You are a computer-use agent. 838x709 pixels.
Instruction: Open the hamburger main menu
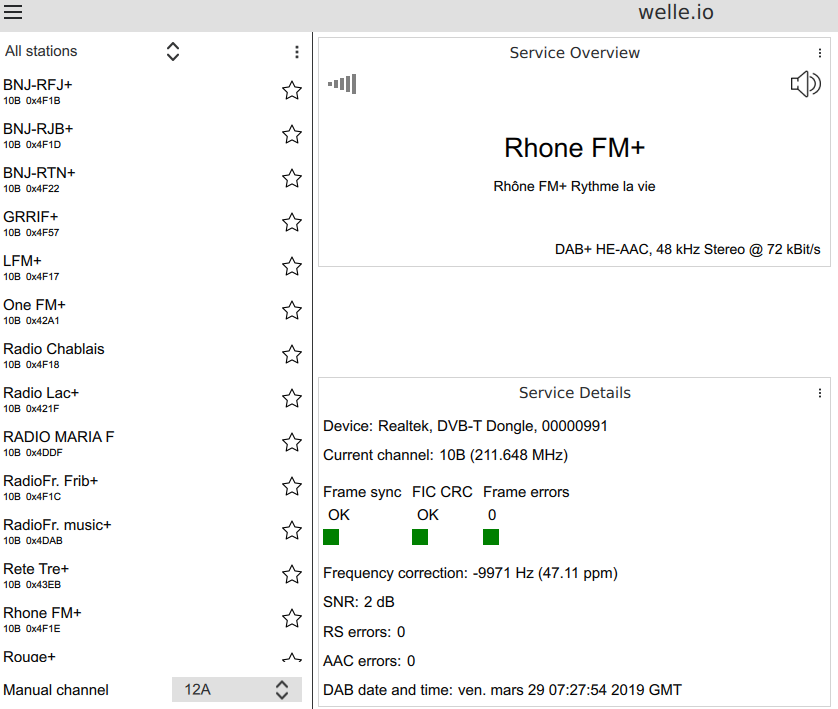pyautogui.click(x=13, y=12)
